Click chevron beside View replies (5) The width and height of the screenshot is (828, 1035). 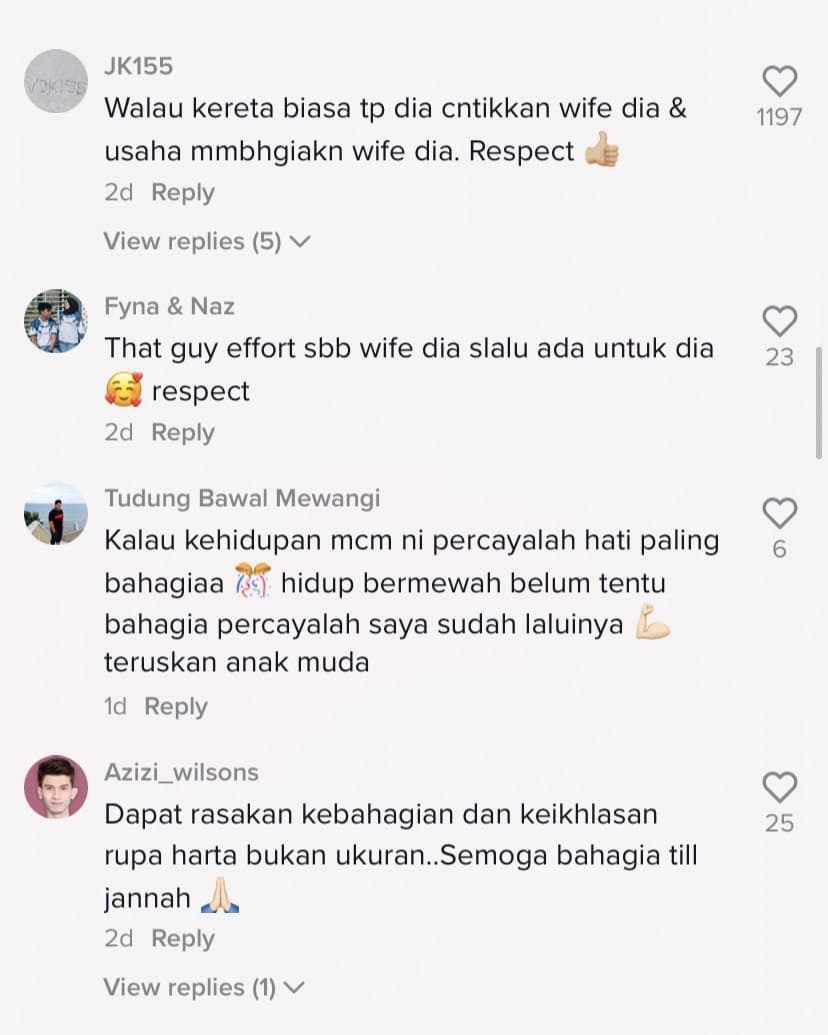tap(300, 242)
